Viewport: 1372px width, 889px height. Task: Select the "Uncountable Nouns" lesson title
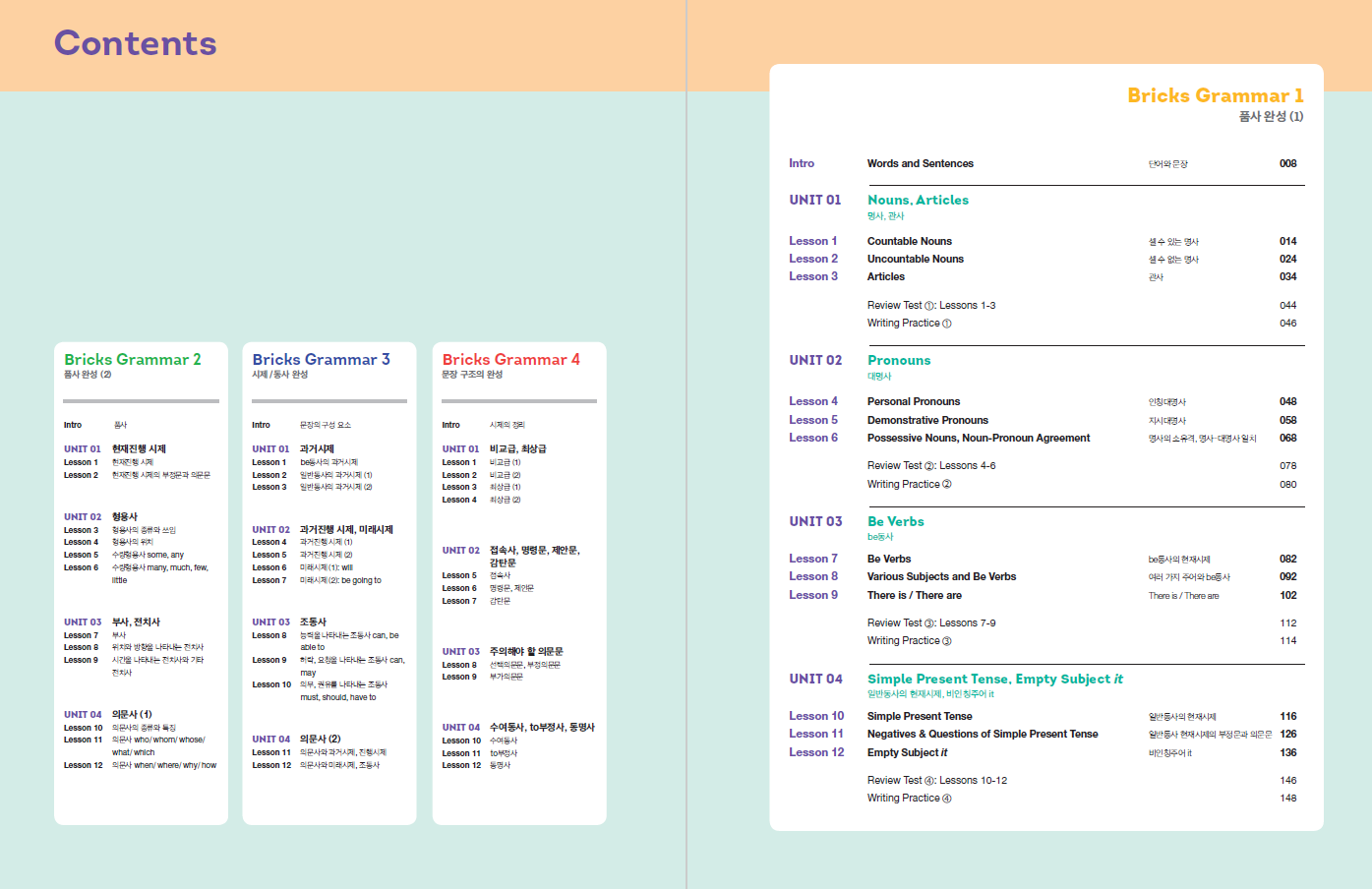tap(916, 259)
